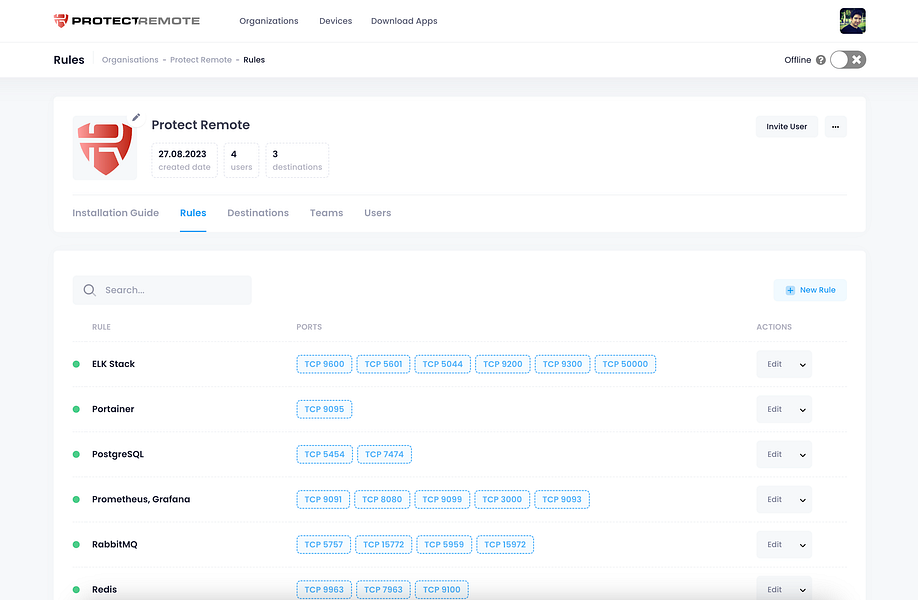Go to Protect Remote breadcrumb link
This screenshot has width=918, height=600.
201,60
